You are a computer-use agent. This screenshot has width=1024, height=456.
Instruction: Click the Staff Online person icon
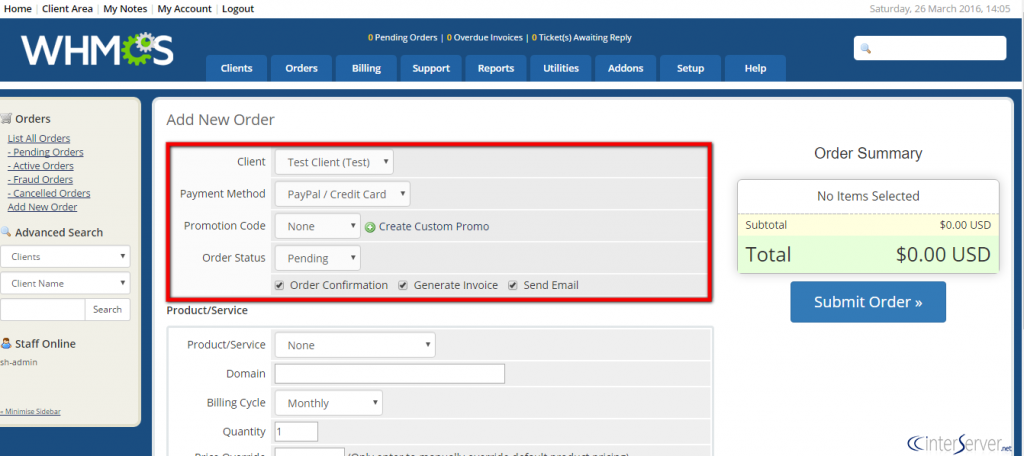[6, 344]
